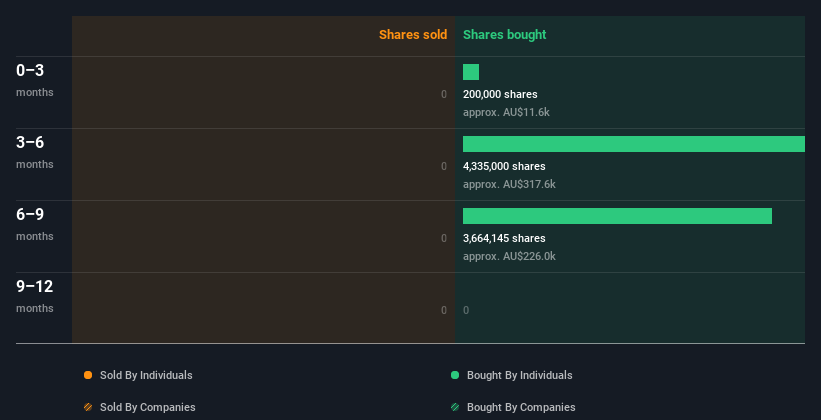Image resolution: width=821 pixels, height=420 pixels.
Task: Click the 0 sold value in 9–12 months row
Action: [x=444, y=310]
